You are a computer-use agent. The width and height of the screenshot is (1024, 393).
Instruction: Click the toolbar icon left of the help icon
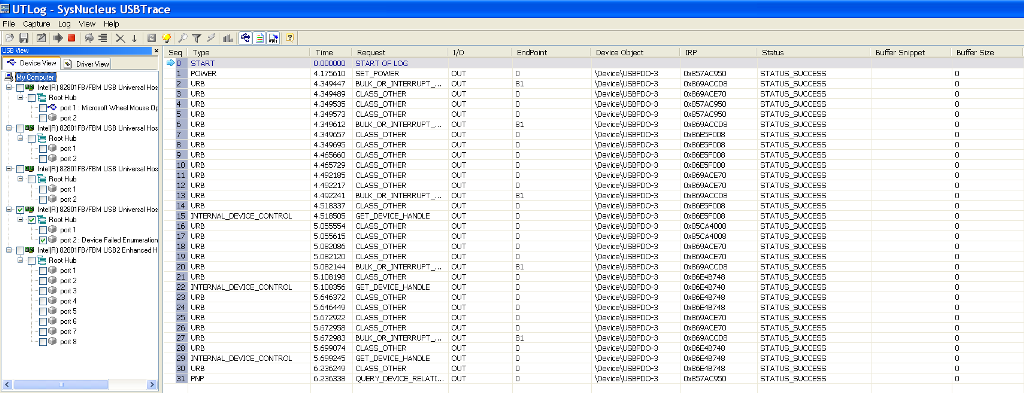(274, 38)
